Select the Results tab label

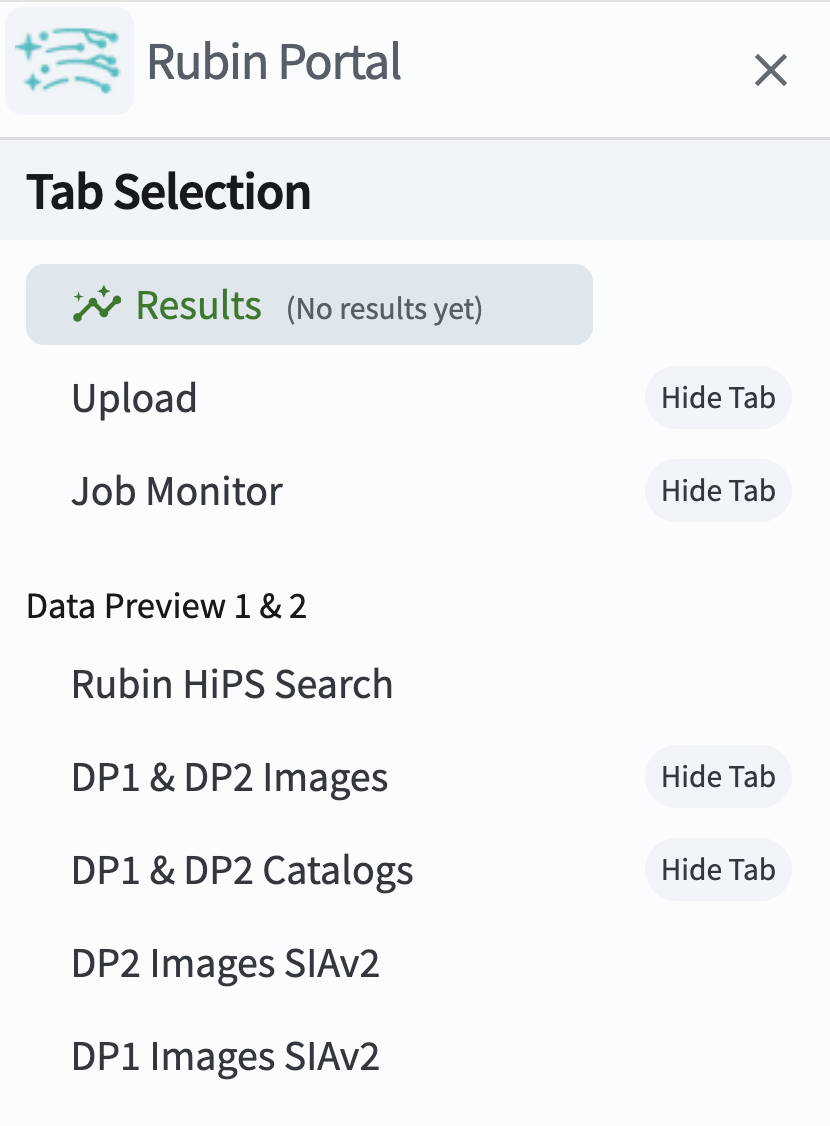pyautogui.click(x=199, y=305)
